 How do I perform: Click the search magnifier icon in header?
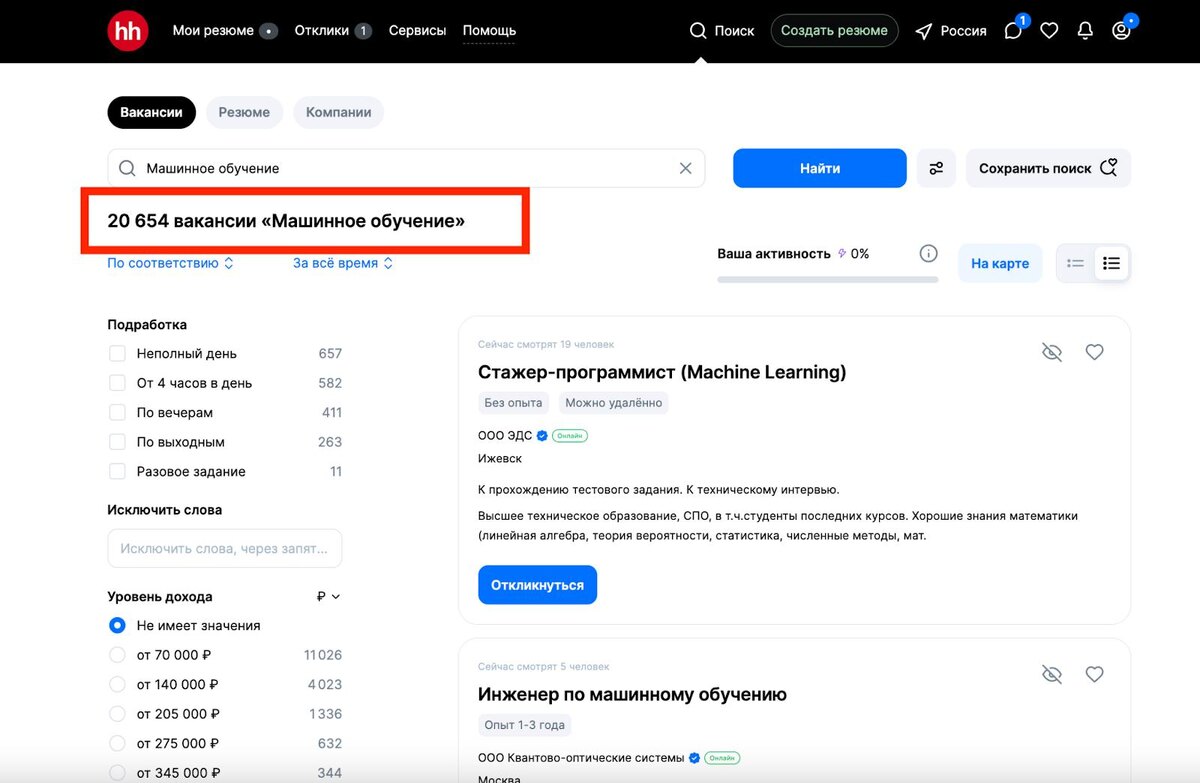698,31
